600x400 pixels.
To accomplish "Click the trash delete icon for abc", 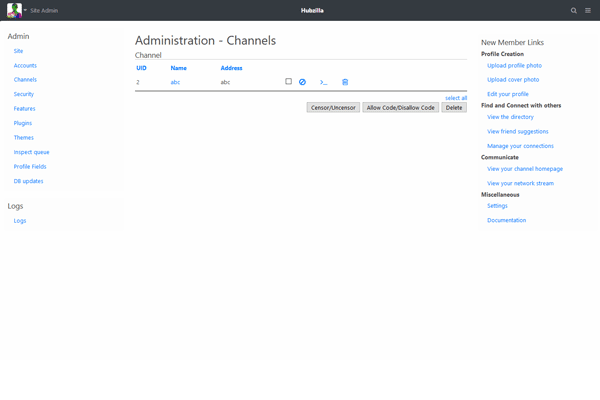I will [345, 82].
